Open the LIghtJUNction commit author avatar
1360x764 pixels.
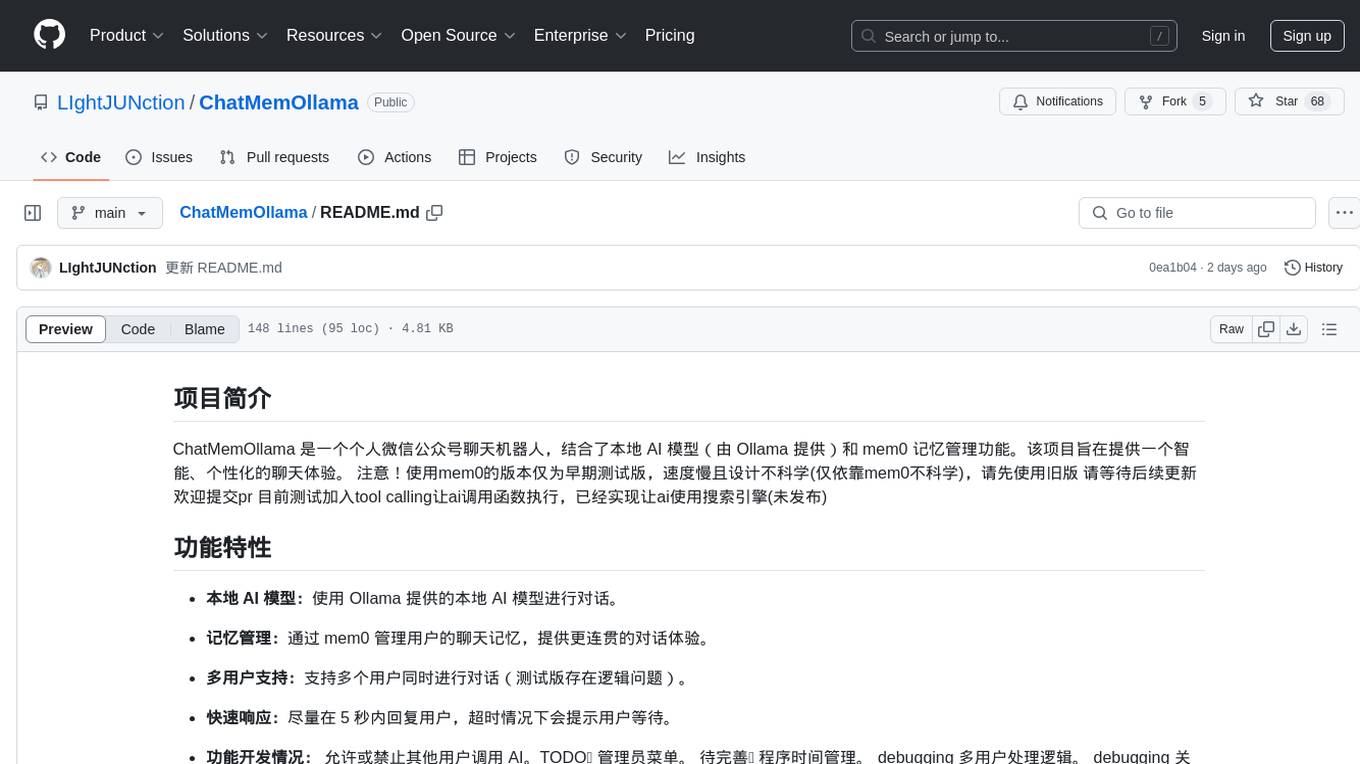[41, 268]
